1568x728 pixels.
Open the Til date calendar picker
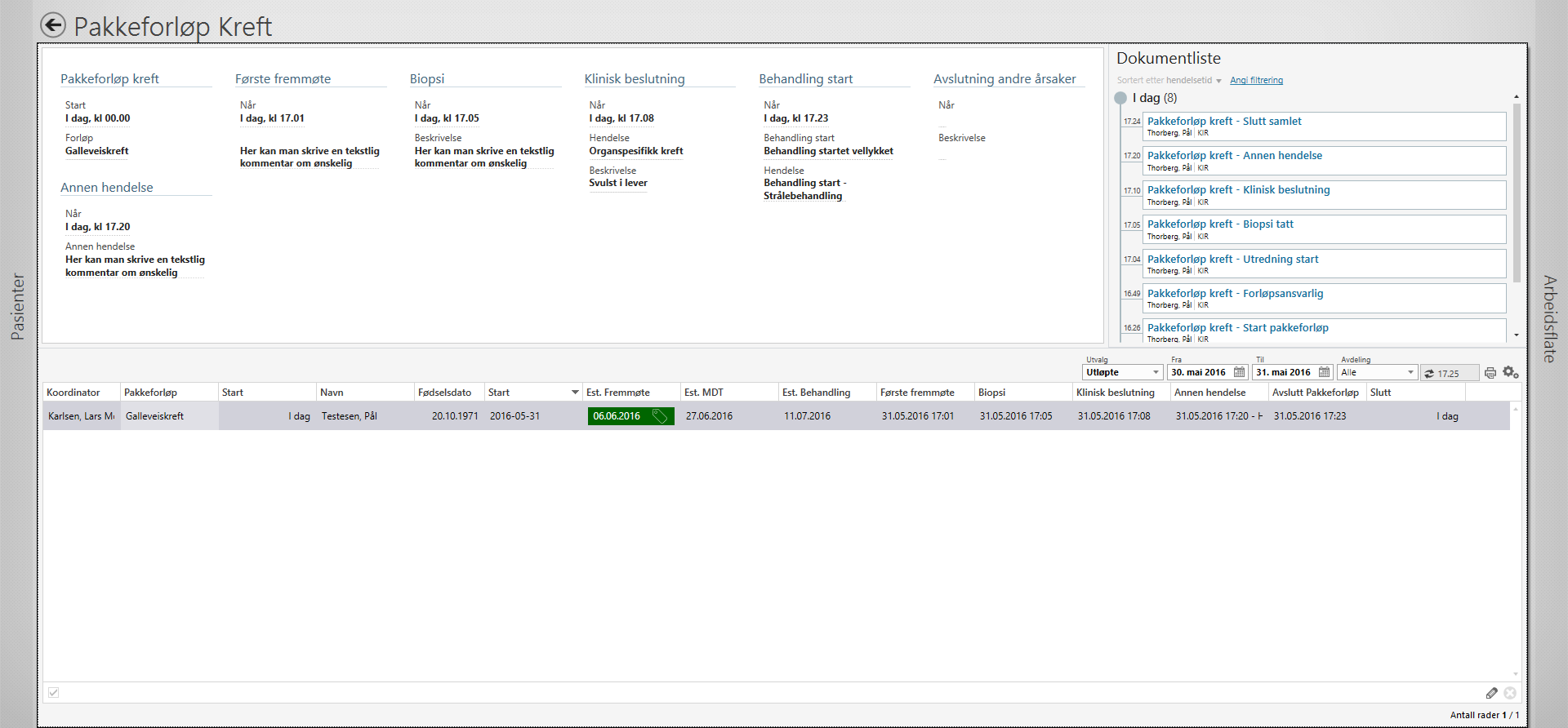click(1324, 372)
